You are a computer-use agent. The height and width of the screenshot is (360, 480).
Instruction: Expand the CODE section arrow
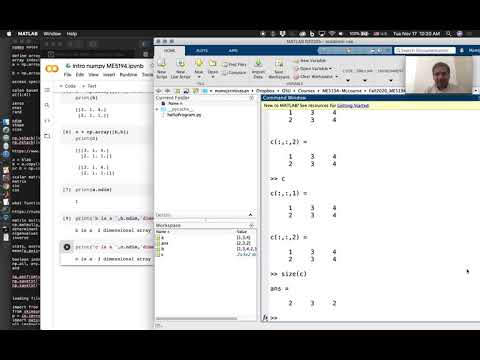(348, 80)
